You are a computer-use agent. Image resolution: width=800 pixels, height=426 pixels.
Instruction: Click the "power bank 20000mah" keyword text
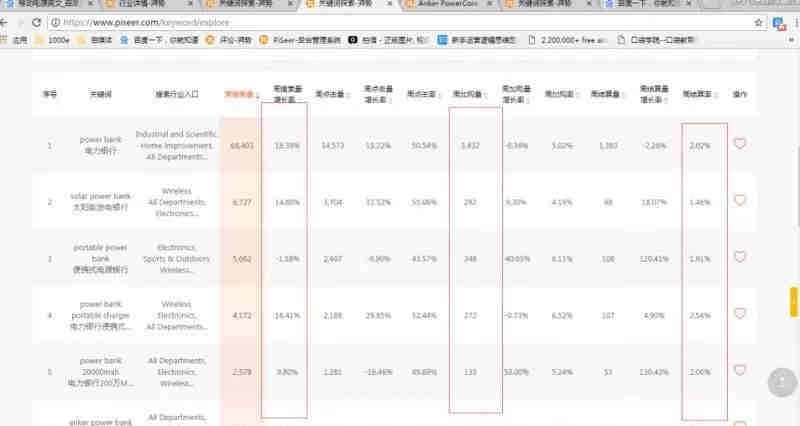(x=100, y=366)
